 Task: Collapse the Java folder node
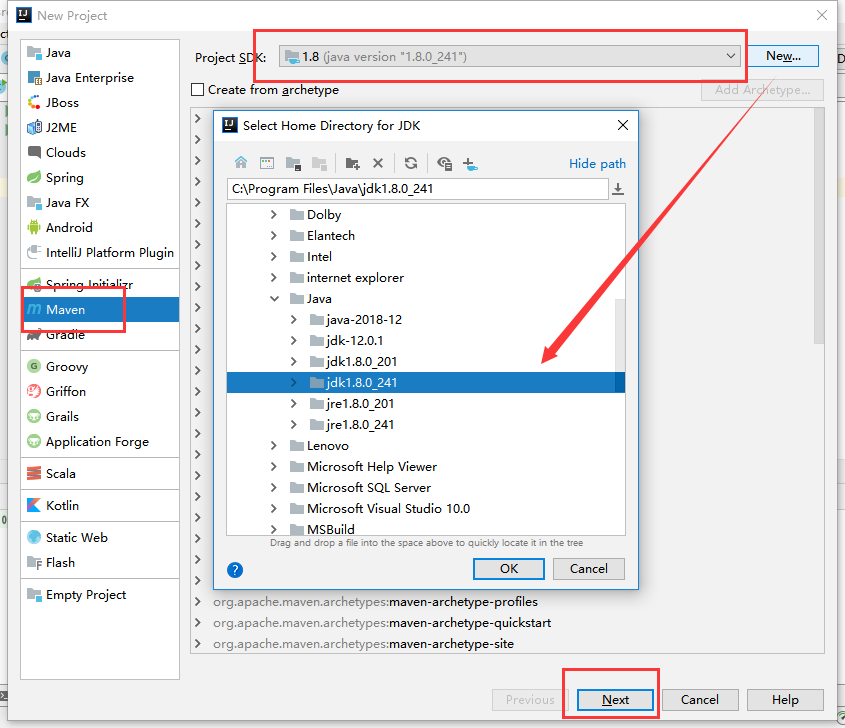(x=274, y=299)
